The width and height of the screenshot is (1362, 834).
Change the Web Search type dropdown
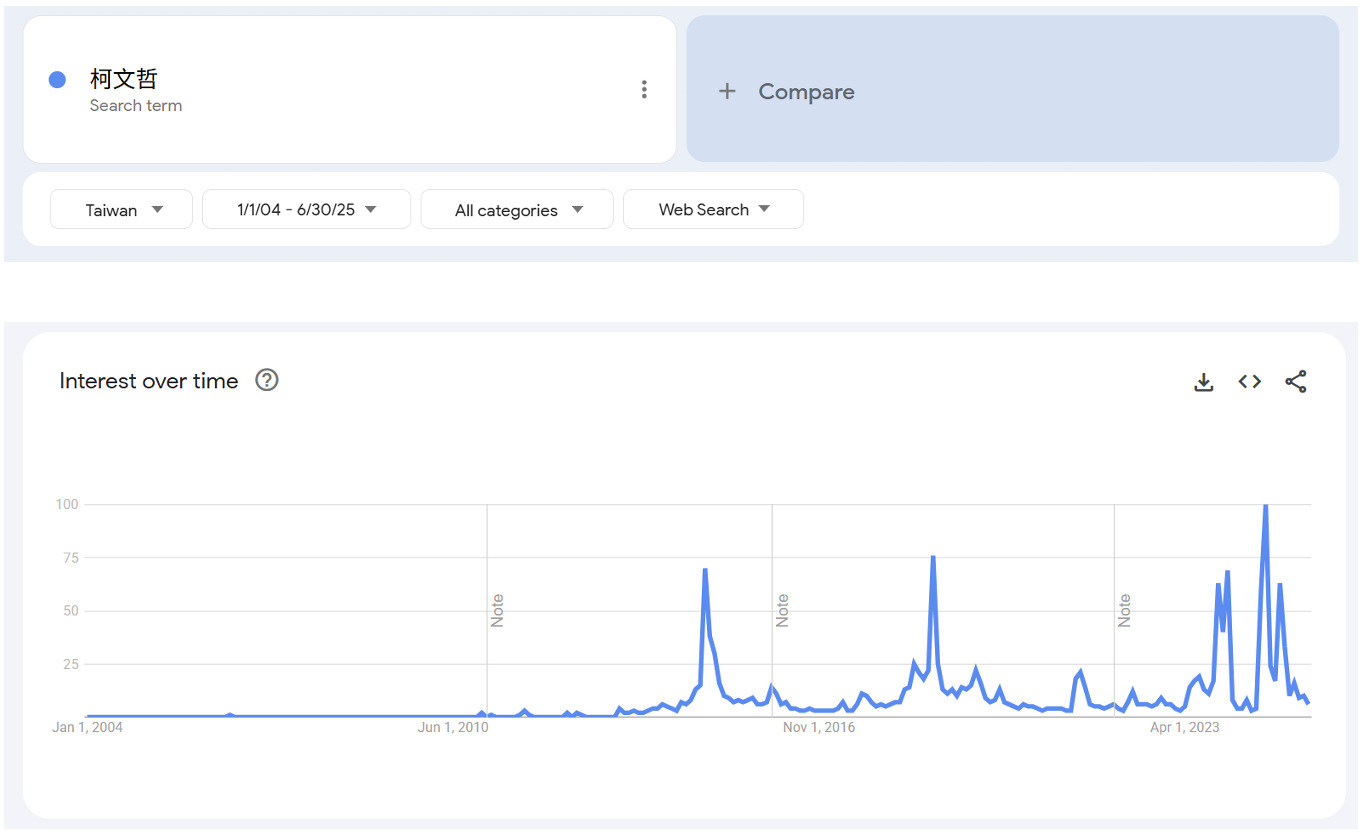(x=713, y=210)
